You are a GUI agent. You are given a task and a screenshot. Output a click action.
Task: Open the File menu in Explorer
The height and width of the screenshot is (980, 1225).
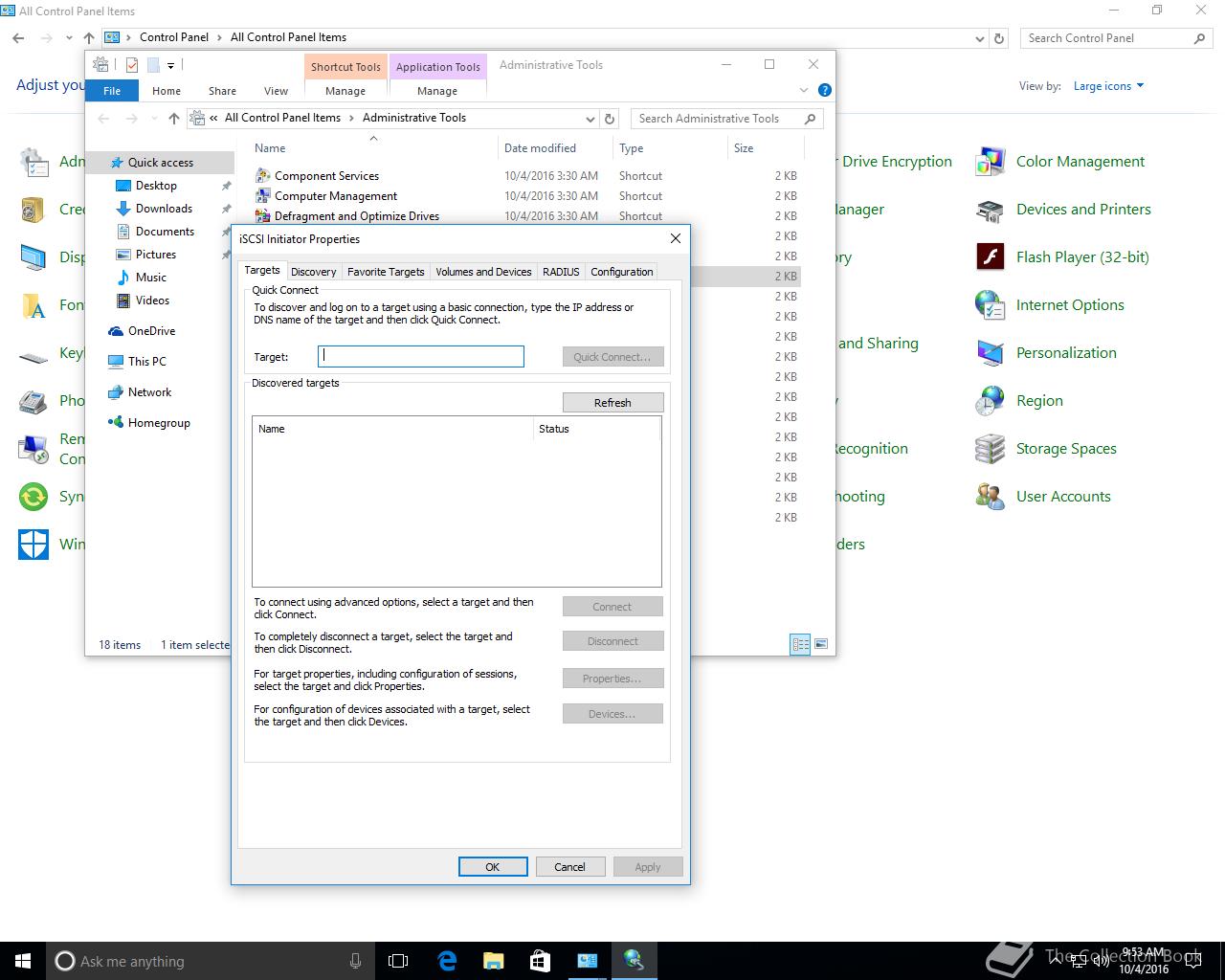112,91
